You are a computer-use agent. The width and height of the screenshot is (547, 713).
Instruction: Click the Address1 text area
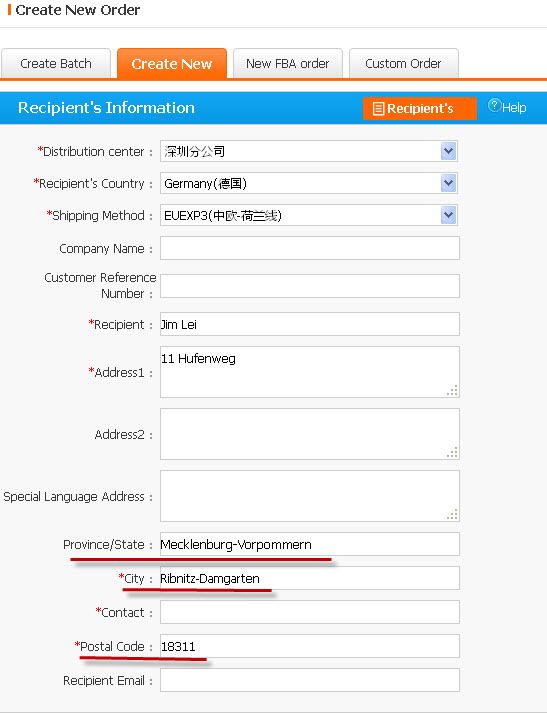(310, 372)
